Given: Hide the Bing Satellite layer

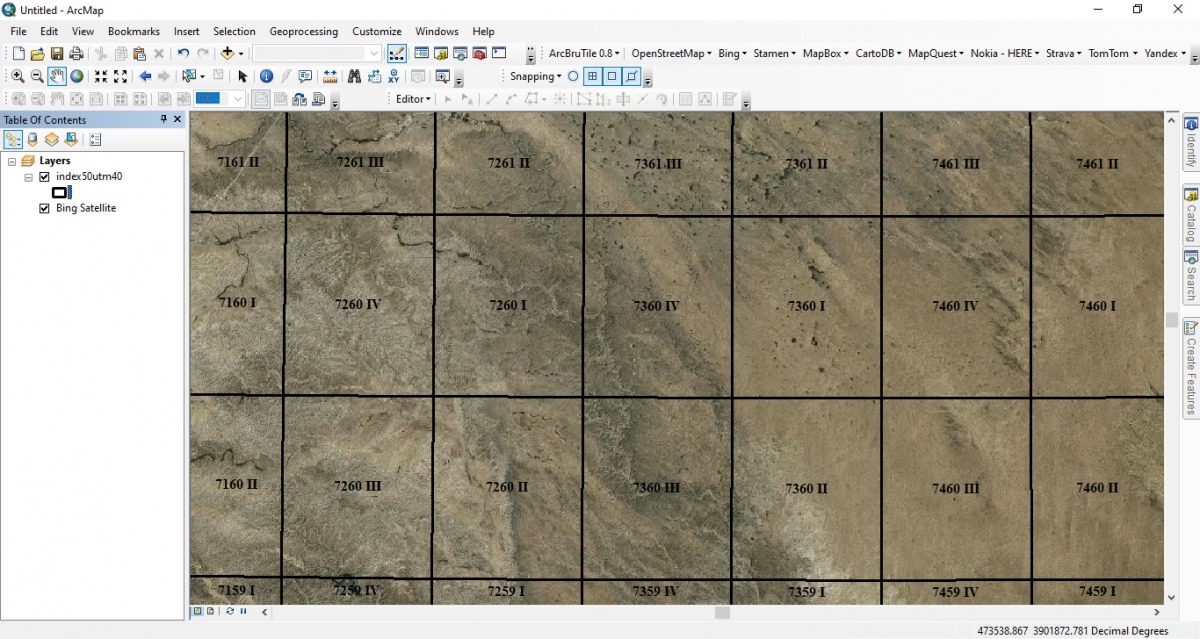Looking at the screenshot, I should pyautogui.click(x=44, y=209).
